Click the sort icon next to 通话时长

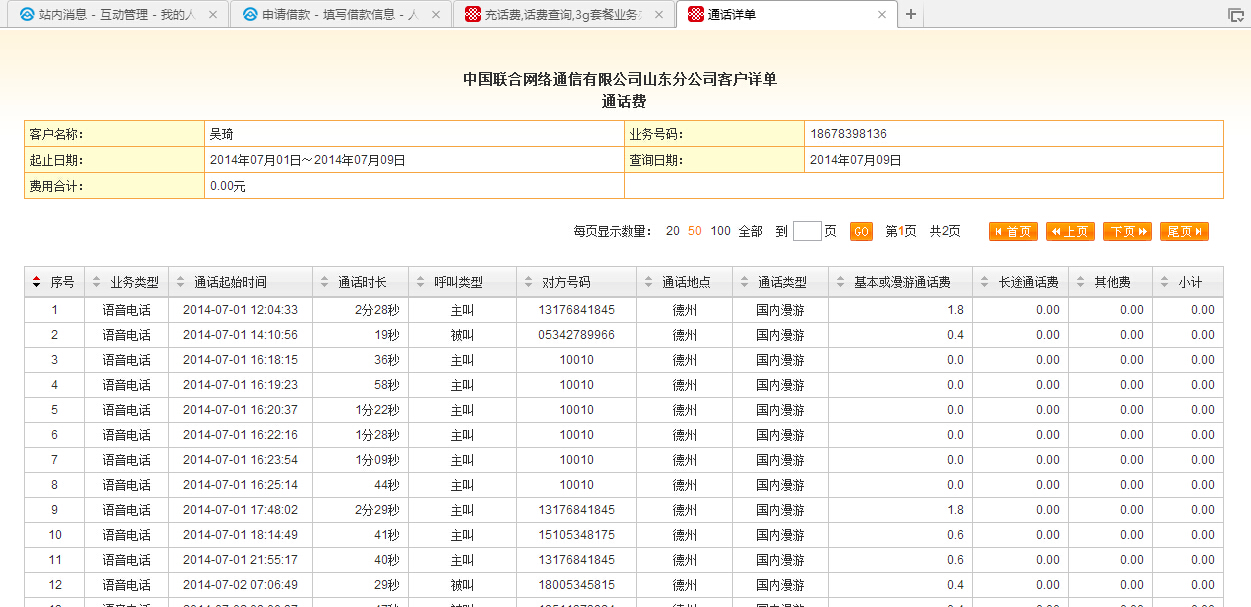[x=325, y=283]
